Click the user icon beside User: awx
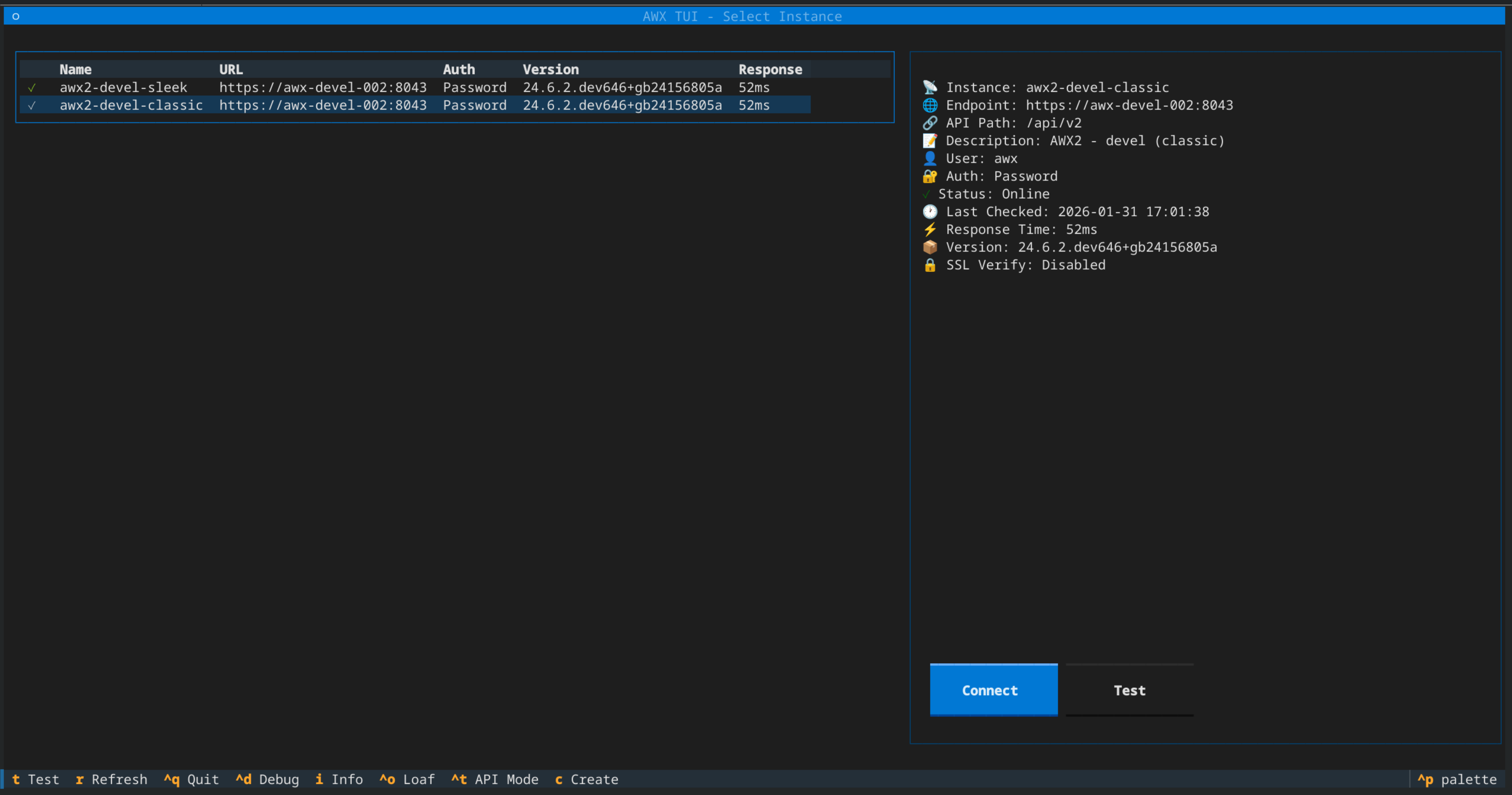This screenshot has width=1512, height=795. pos(930,158)
